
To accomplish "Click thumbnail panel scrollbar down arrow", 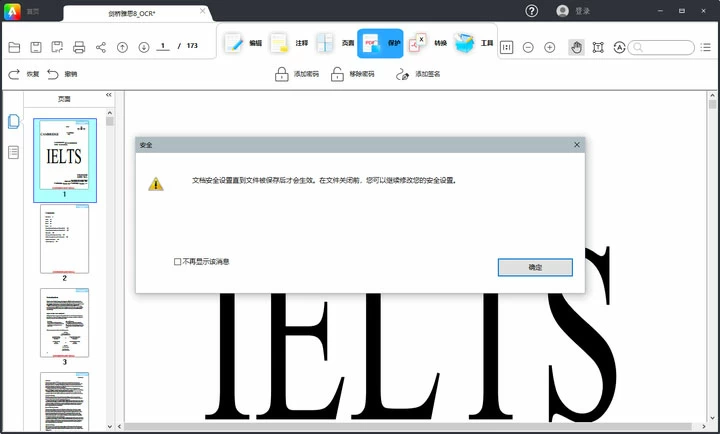I will pyautogui.click(x=110, y=426).
